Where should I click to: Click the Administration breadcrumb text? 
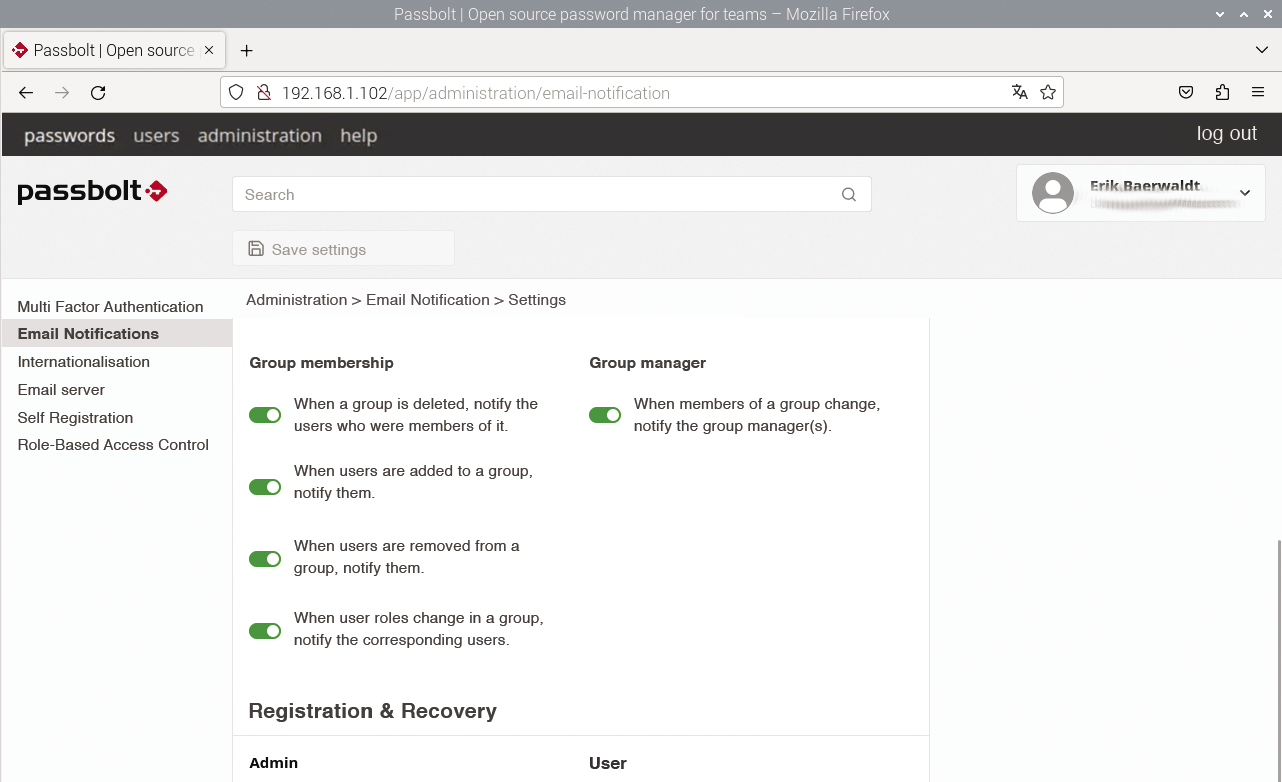point(296,300)
